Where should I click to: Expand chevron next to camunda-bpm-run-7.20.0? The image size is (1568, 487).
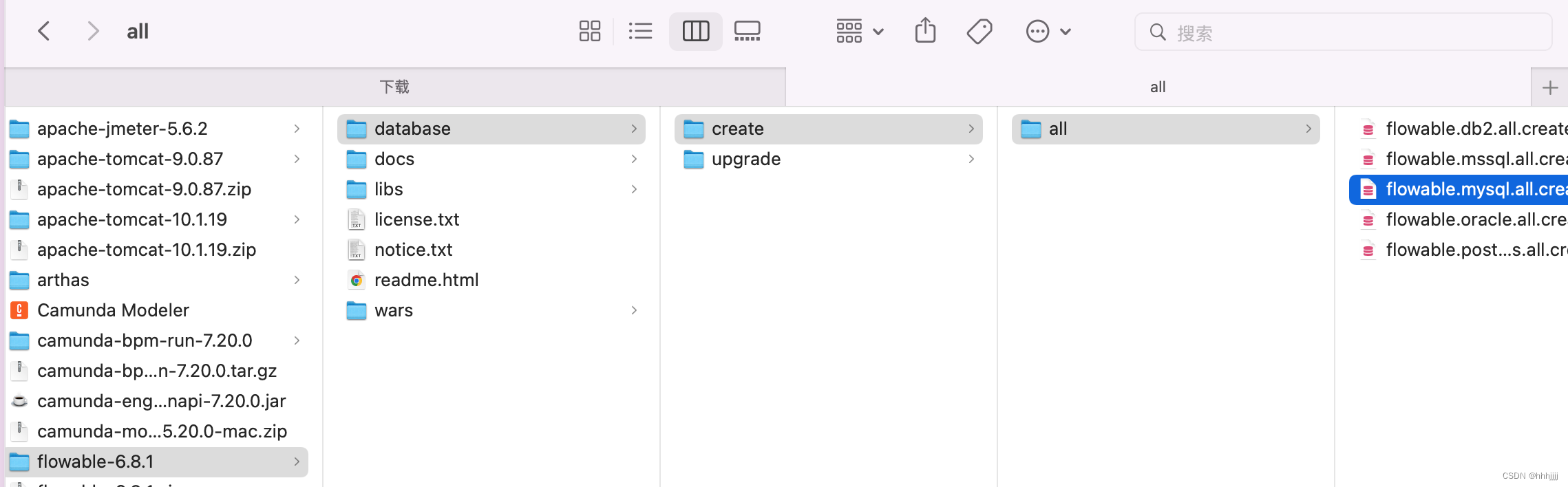tap(297, 340)
